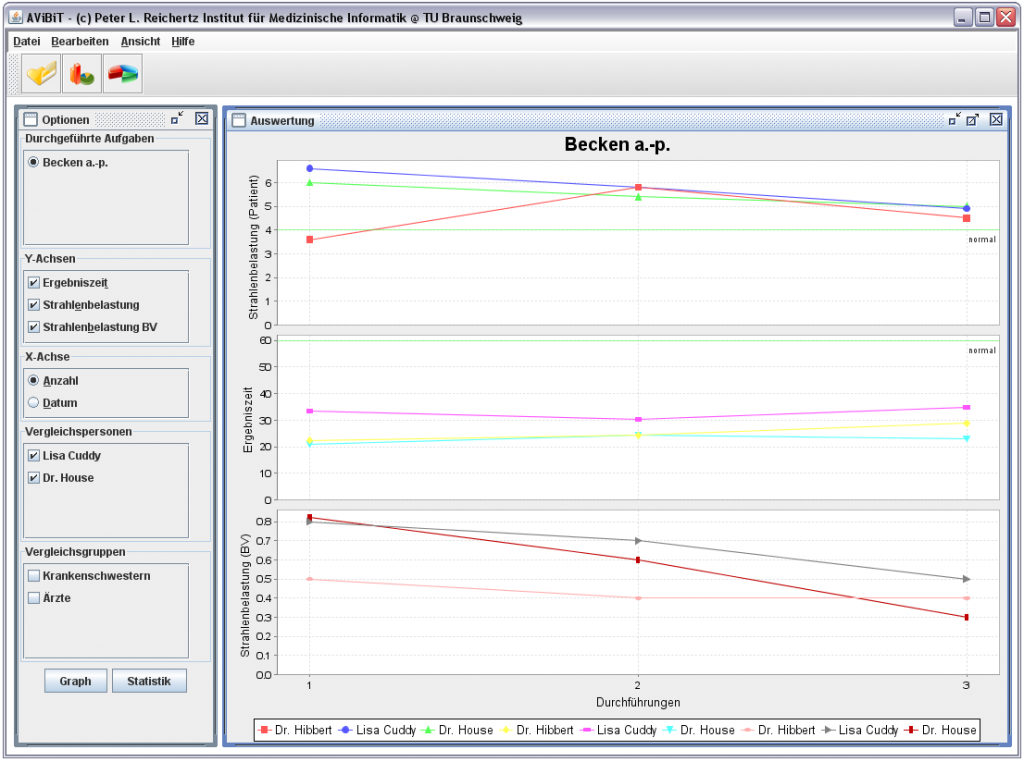Click yellow Dr. Hibbert legend entry

click(537, 730)
